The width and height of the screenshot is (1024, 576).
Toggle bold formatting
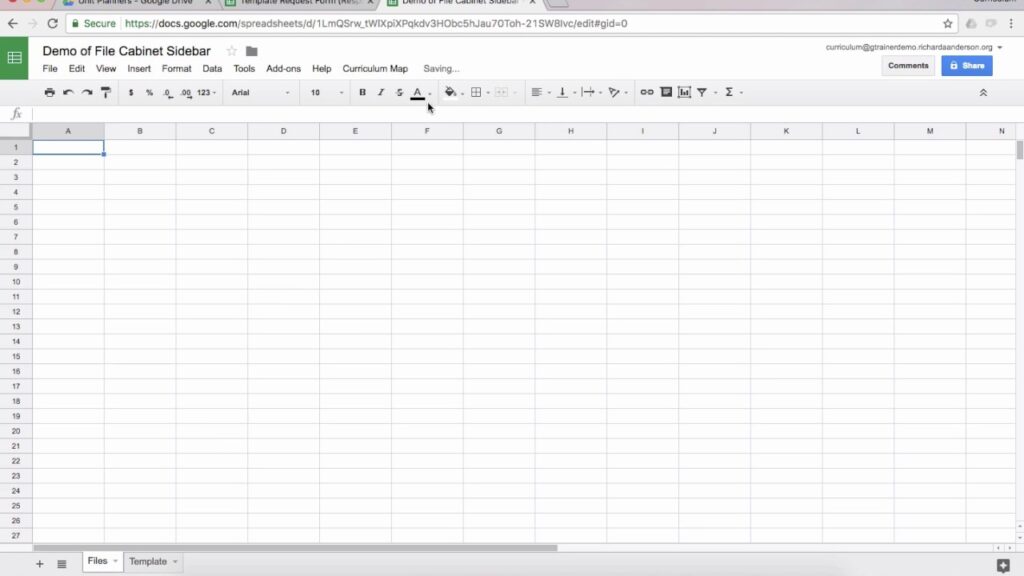362,92
